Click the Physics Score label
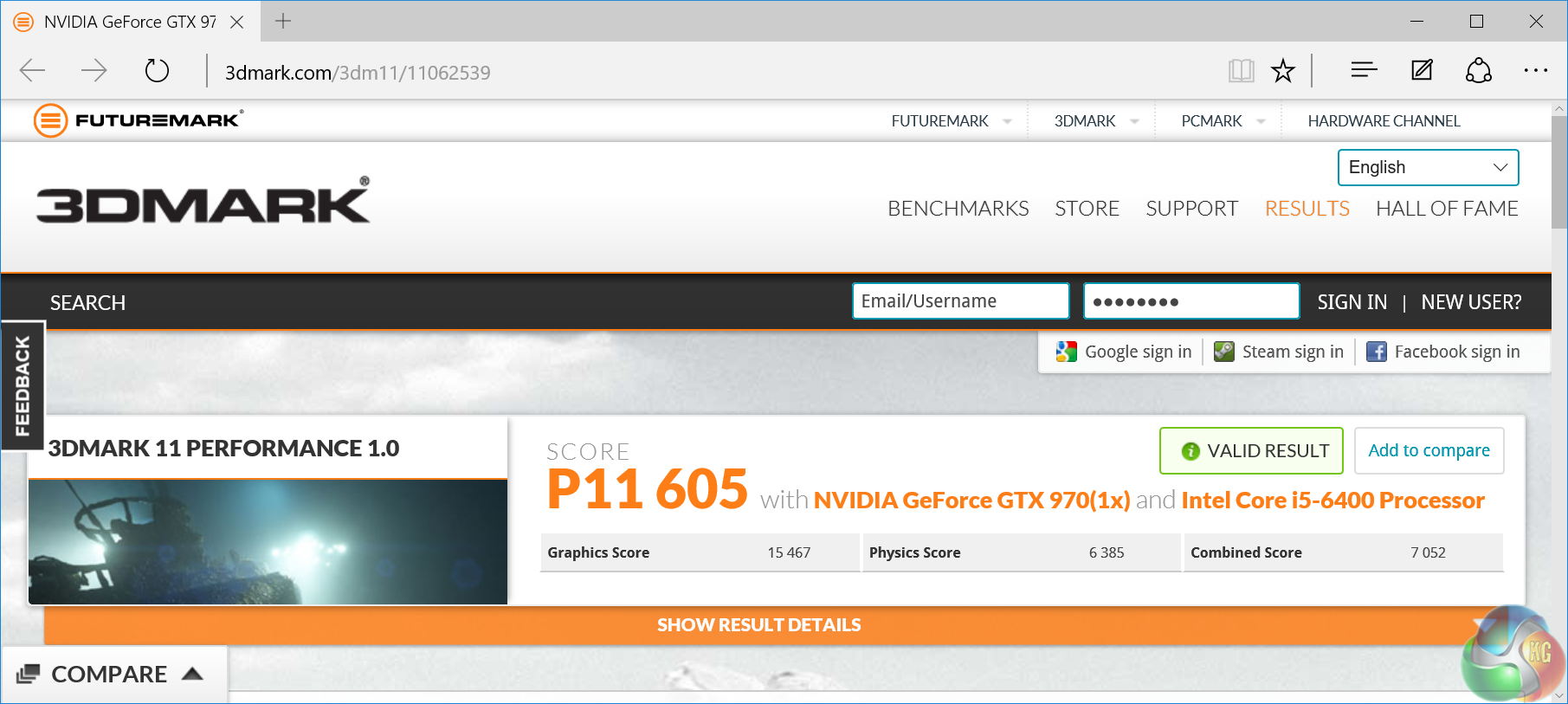Screen dimensions: 1568x704 pos(914,552)
